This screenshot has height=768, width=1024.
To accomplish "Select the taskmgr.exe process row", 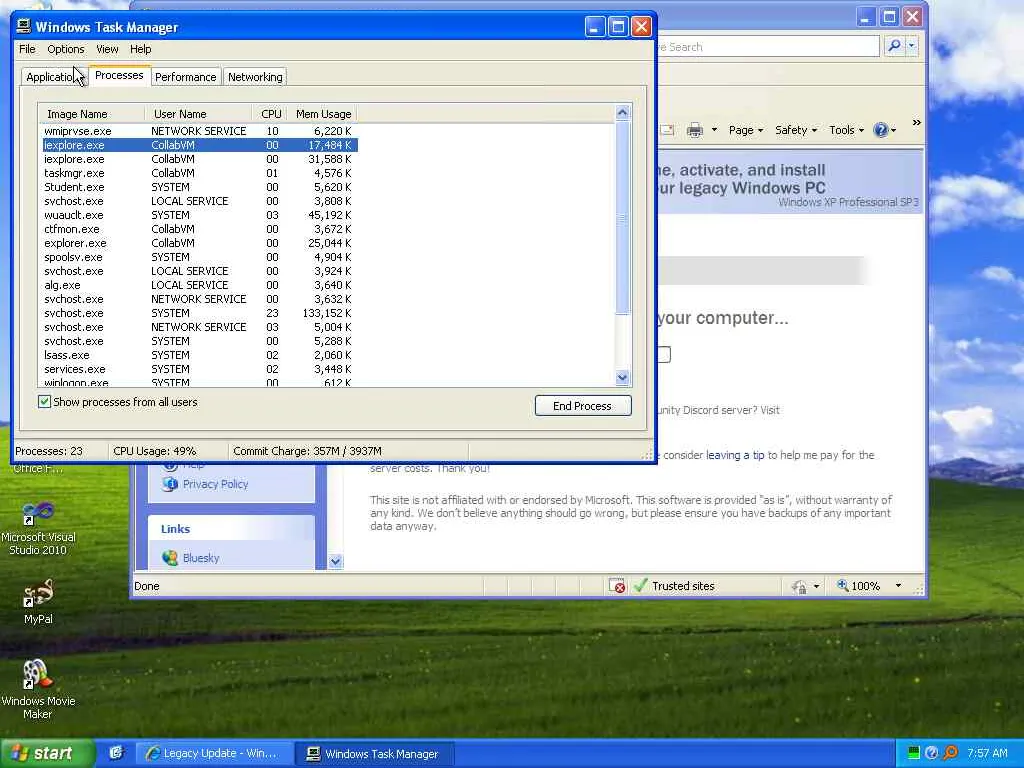I will (198, 173).
